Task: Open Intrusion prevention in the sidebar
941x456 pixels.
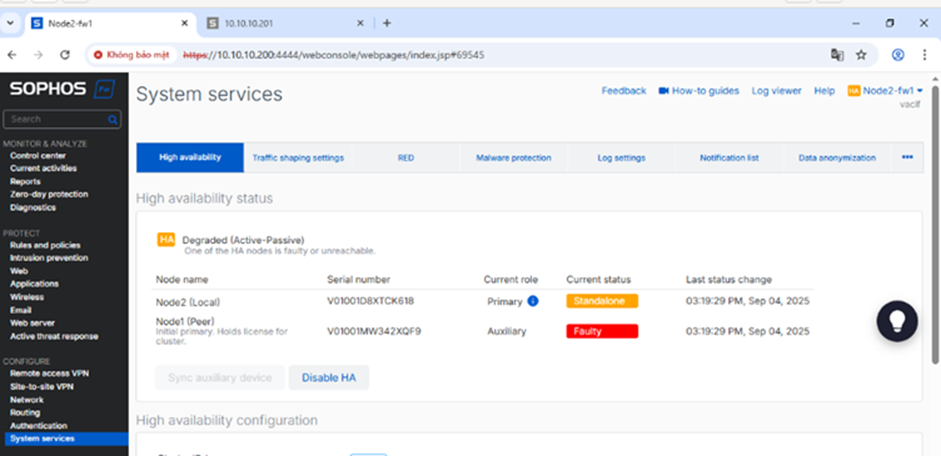Action: [x=49, y=258]
